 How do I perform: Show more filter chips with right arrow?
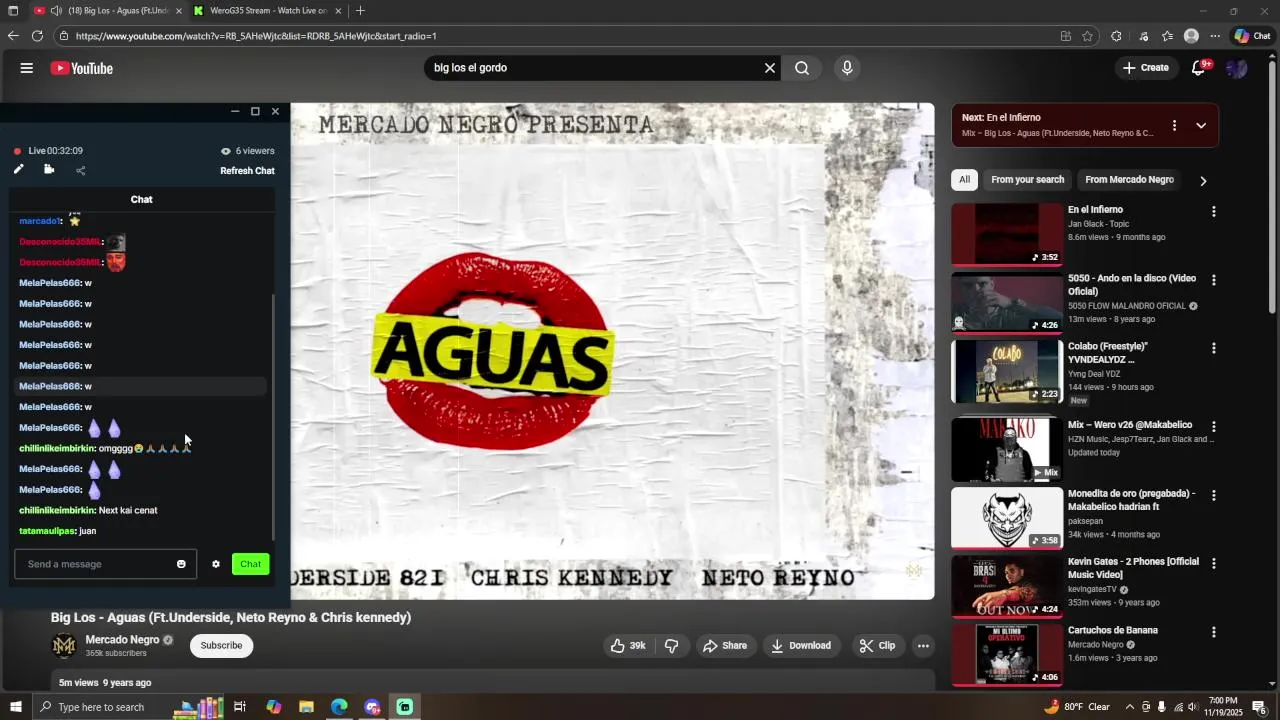tap(1203, 181)
